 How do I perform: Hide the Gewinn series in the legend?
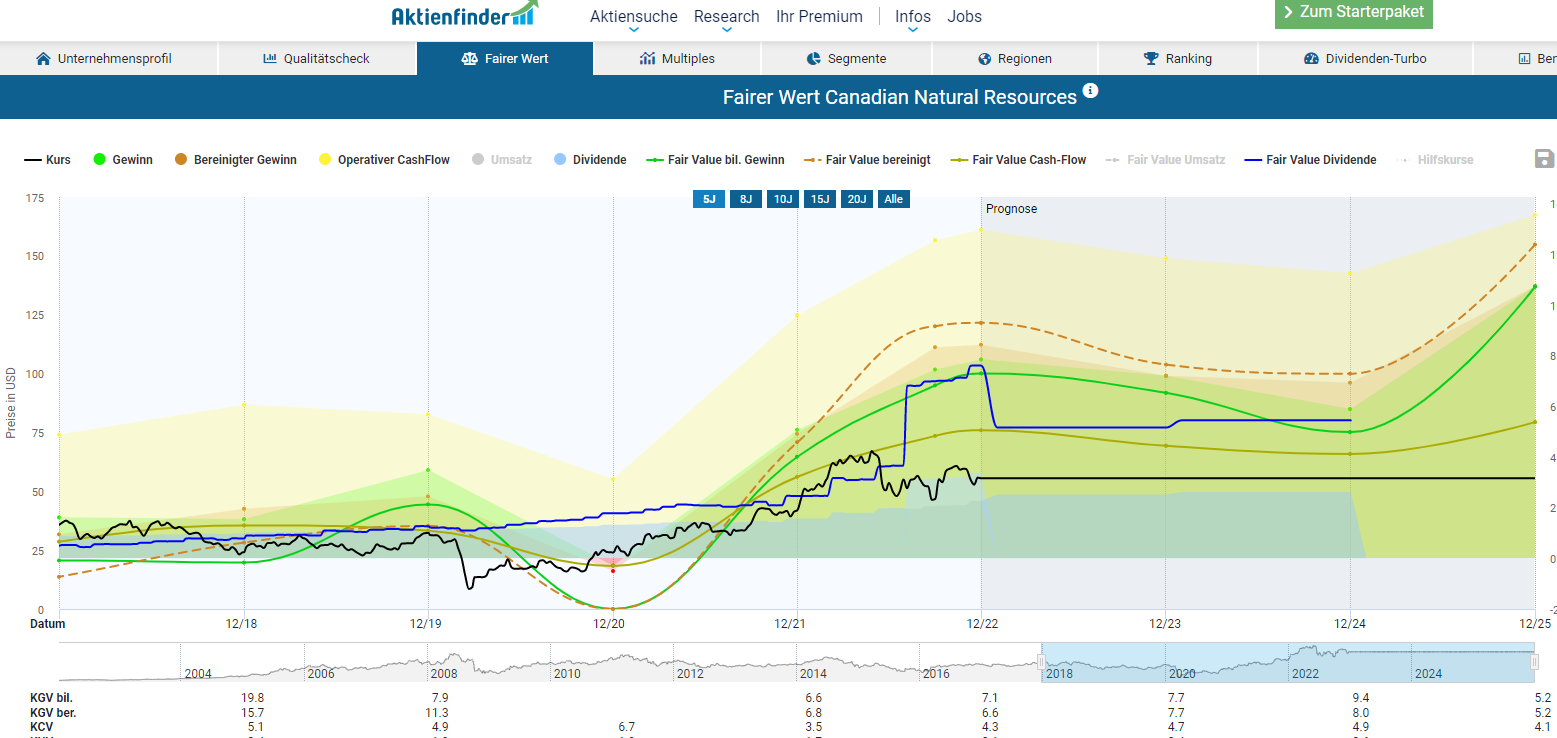coord(123,160)
